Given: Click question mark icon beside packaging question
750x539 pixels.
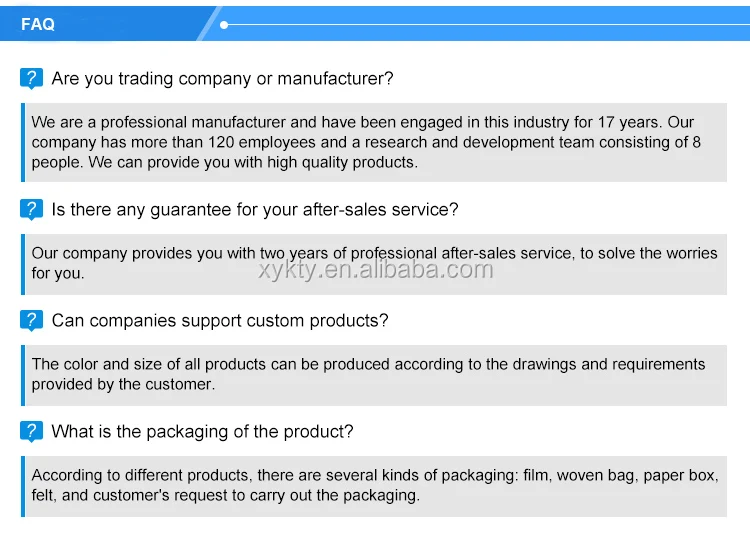Looking at the screenshot, I should [x=32, y=431].
